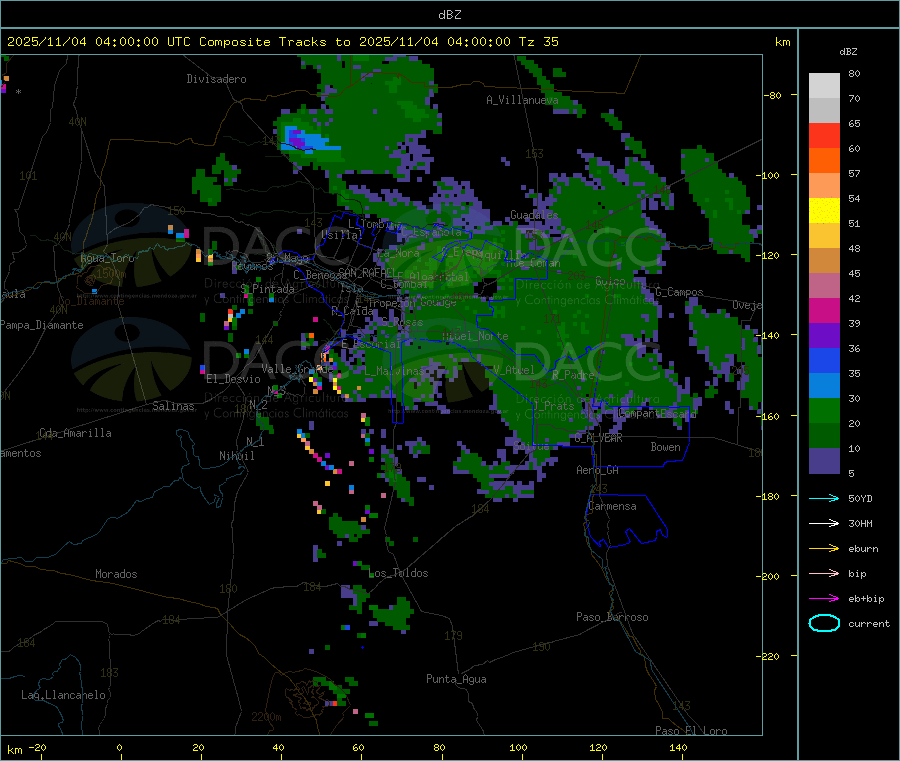
Task: Select the 5 dBZ purple color swatch
Action: 824,461
